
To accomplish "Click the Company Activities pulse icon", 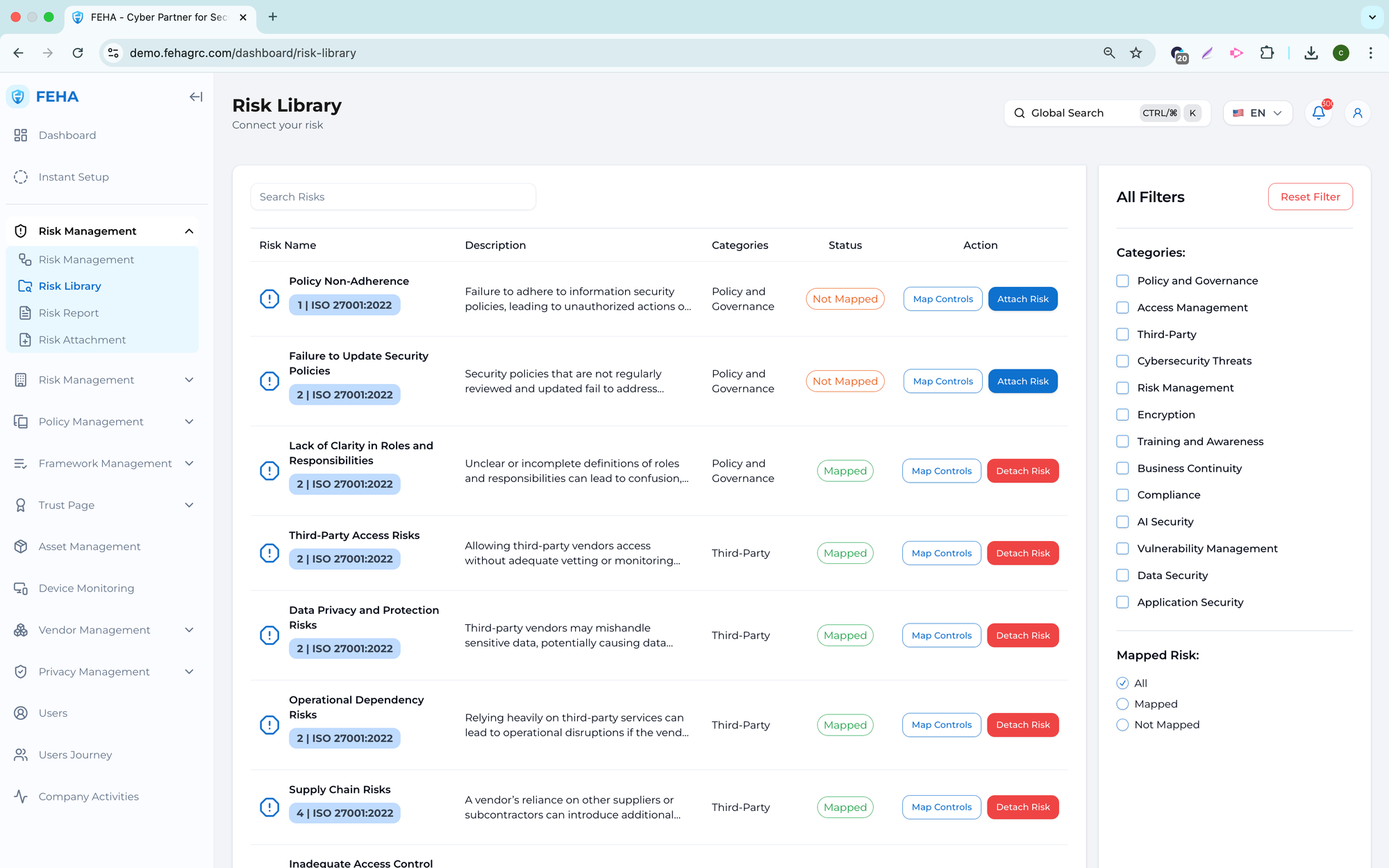I will coord(21,796).
